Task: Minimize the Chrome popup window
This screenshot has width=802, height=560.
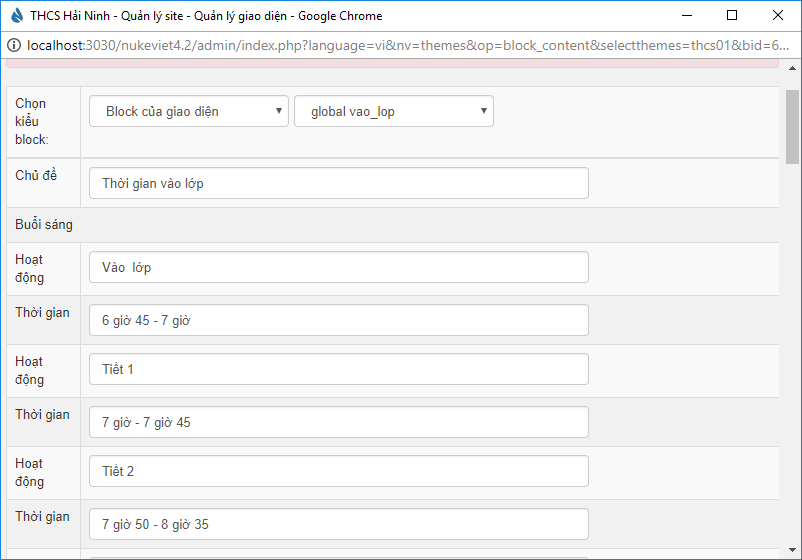Action: coord(687,15)
